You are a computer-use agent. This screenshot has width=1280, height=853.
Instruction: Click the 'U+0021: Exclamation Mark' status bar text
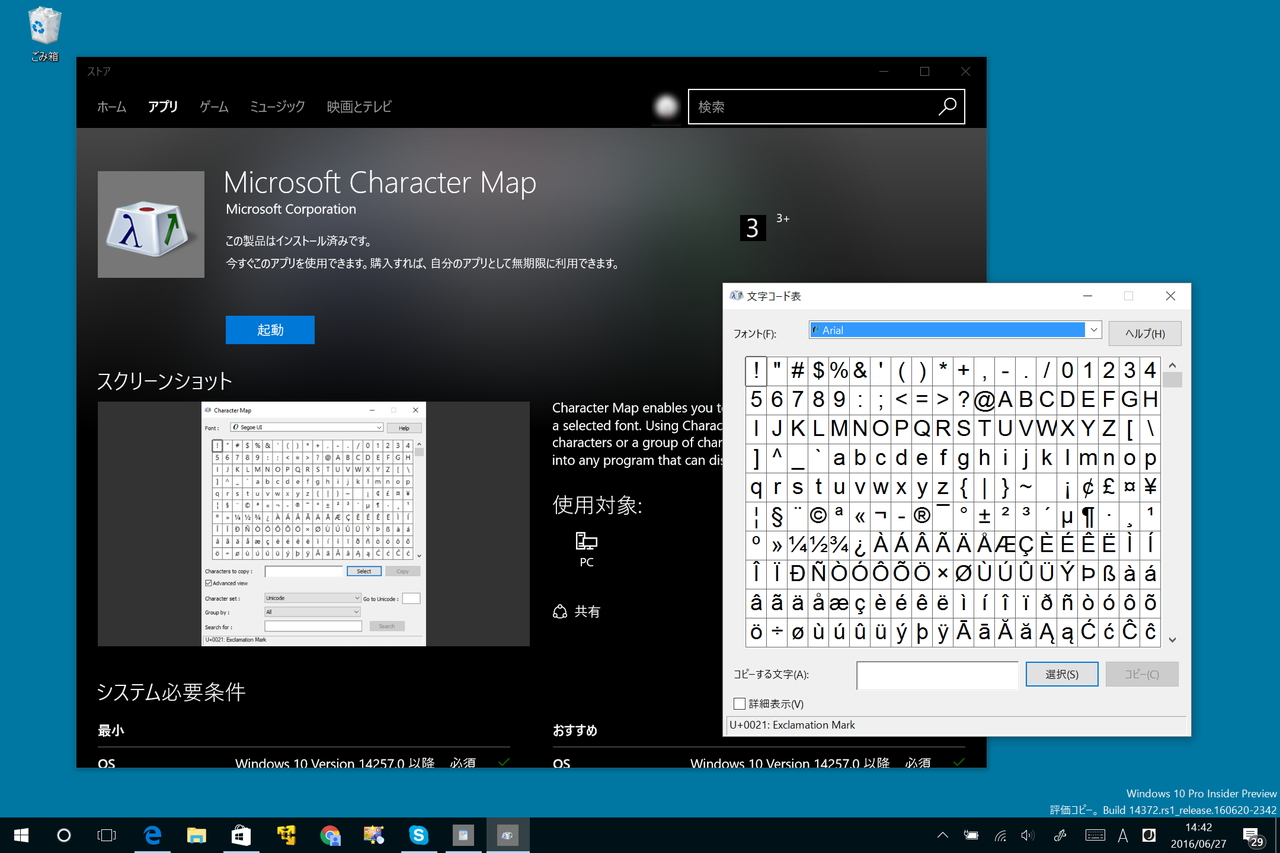pos(793,725)
